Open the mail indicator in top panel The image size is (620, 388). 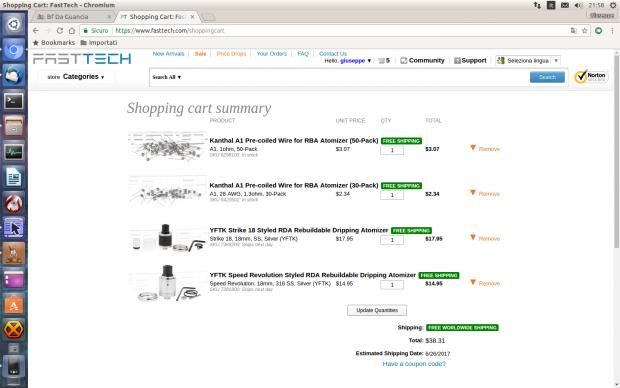[x=565, y=5]
